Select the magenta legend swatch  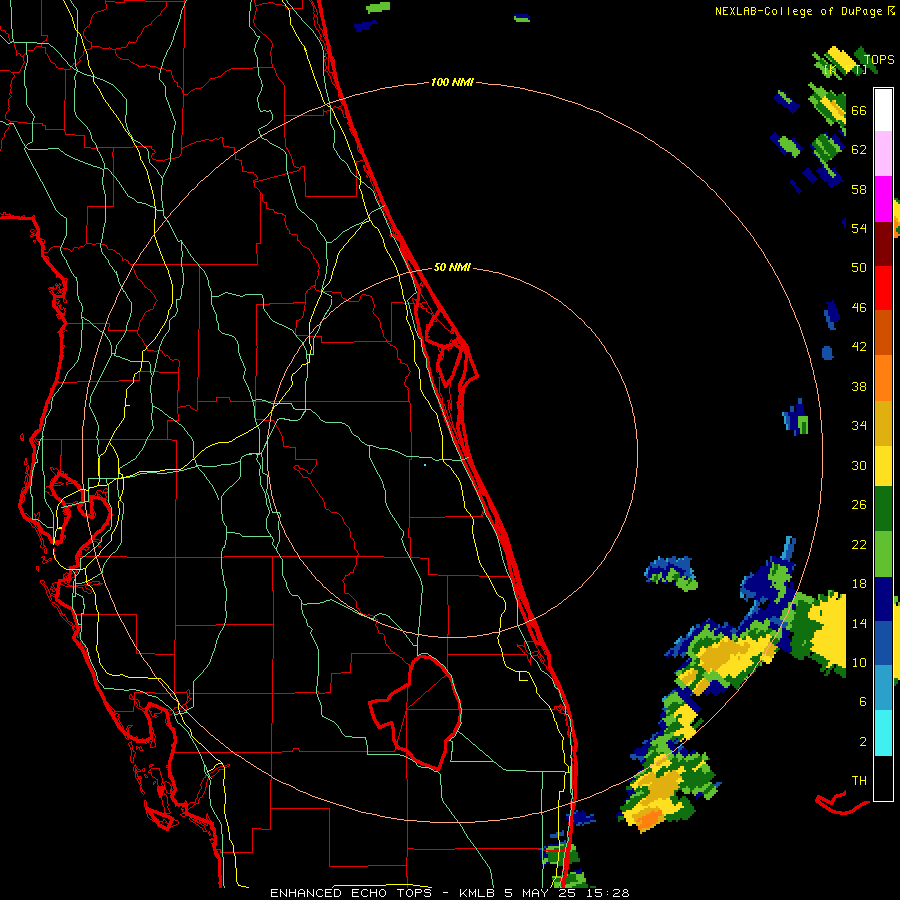[x=883, y=199]
